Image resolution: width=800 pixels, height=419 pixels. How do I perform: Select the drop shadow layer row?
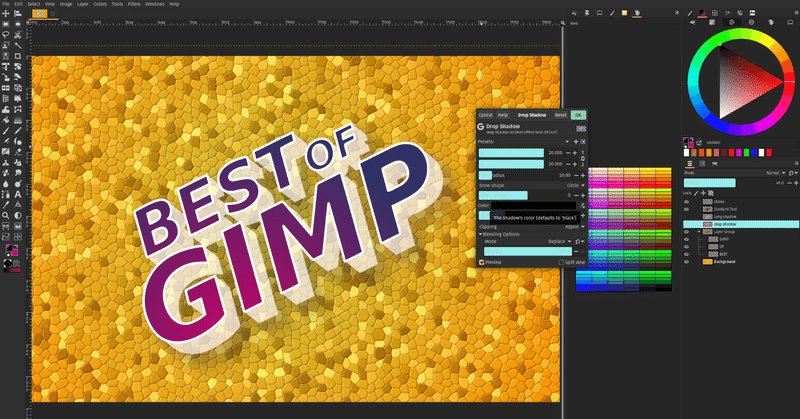click(x=741, y=224)
